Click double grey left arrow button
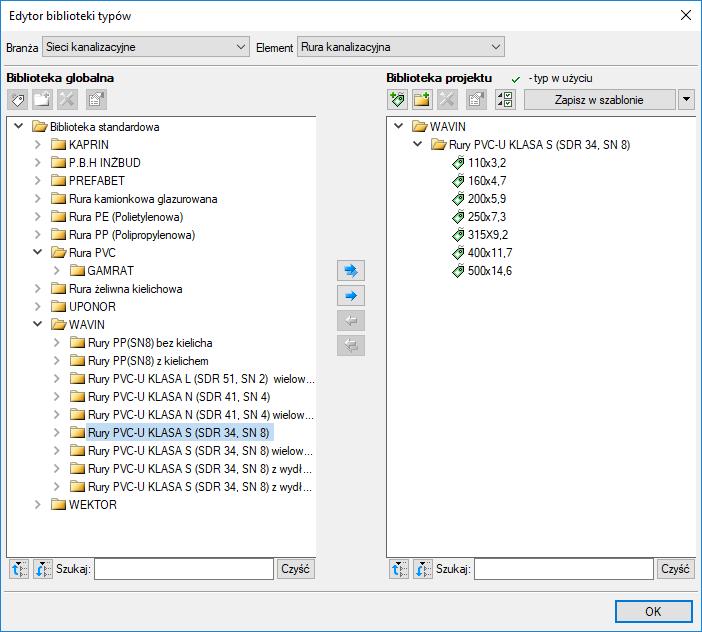This screenshot has height=632, width=702. pos(351,346)
